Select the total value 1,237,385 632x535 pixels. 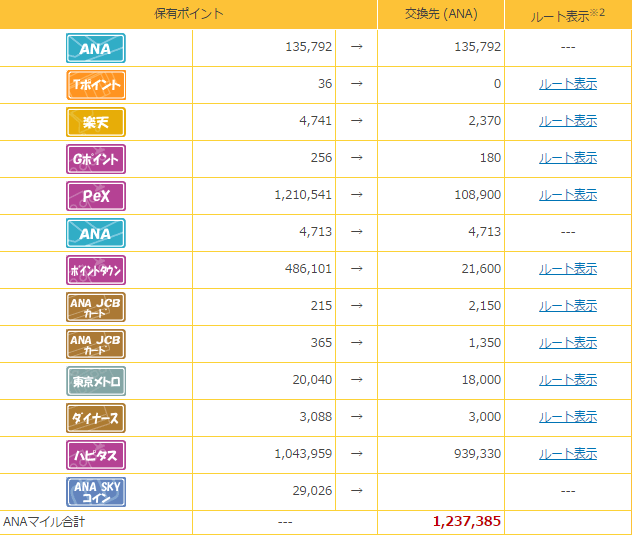467,521
